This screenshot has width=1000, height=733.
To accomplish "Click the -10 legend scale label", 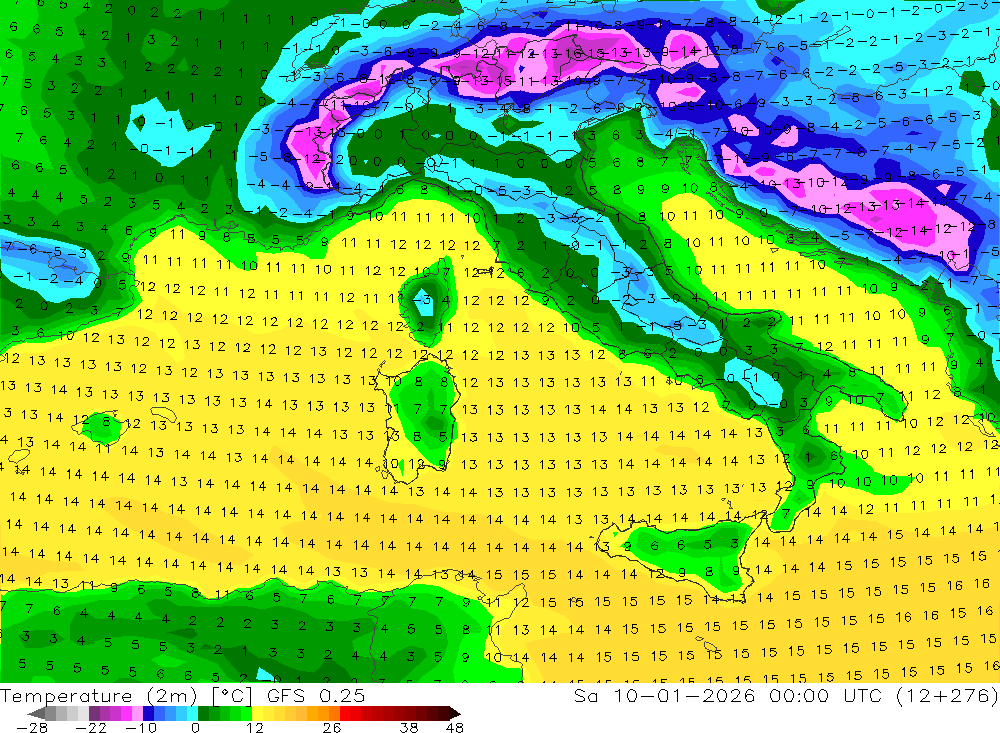I will (141, 727).
